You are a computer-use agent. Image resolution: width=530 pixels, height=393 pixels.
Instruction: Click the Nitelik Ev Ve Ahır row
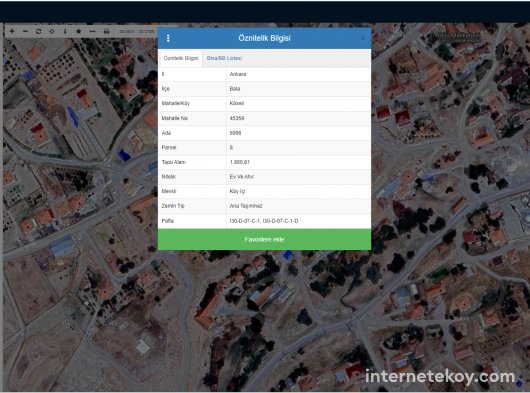pos(264,177)
